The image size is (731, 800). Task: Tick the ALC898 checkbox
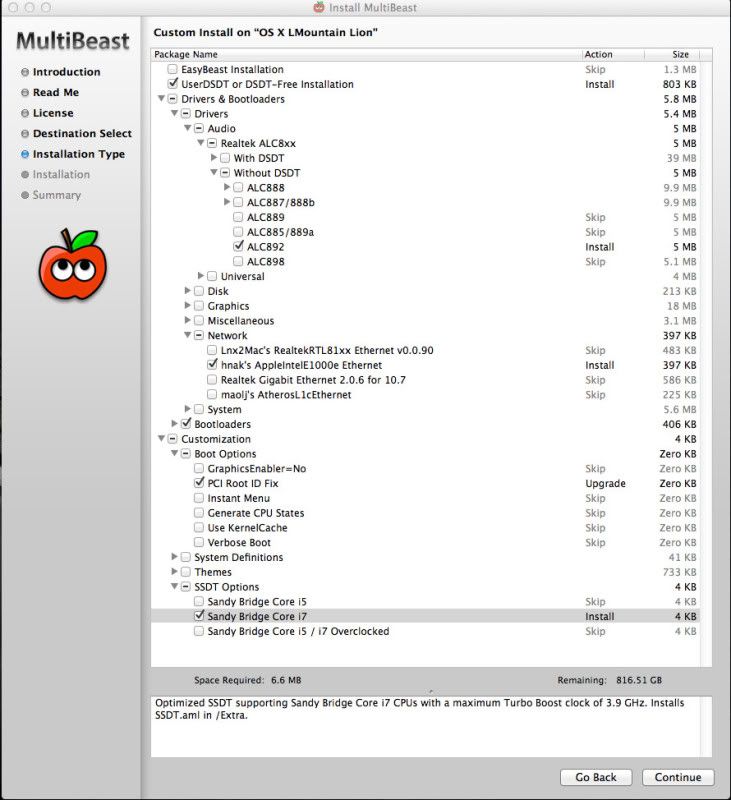point(238,261)
